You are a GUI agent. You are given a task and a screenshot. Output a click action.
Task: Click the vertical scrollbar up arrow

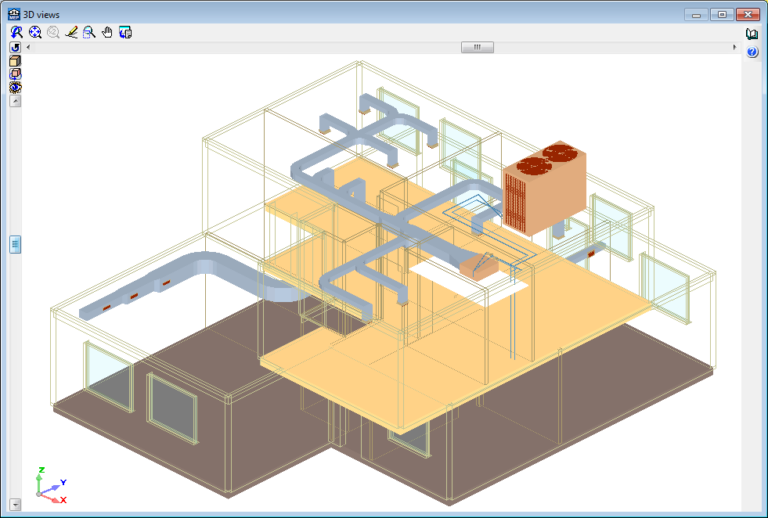pos(15,101)
